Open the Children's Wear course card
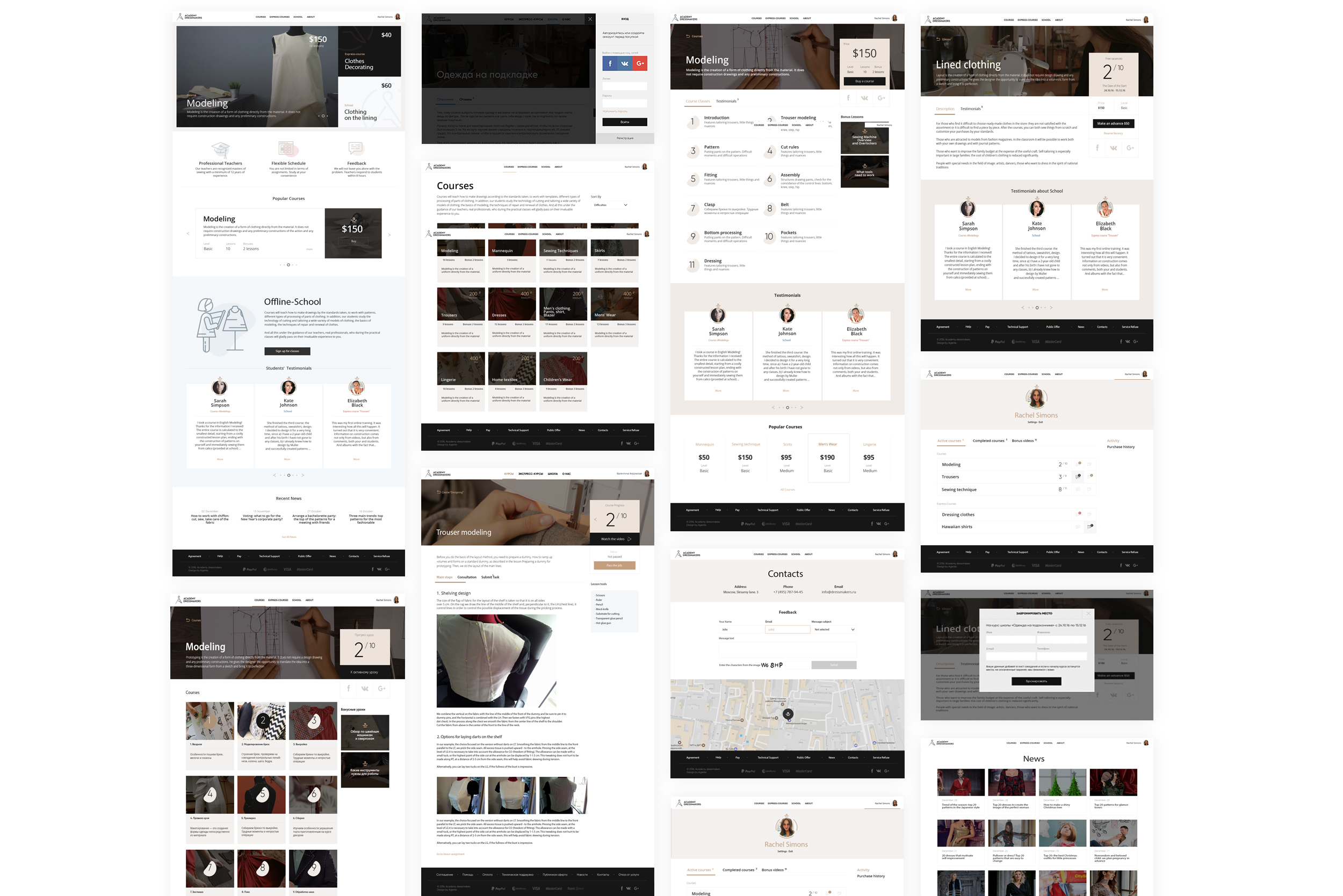This screenshot has width=1343, height=896. [563, 382]
